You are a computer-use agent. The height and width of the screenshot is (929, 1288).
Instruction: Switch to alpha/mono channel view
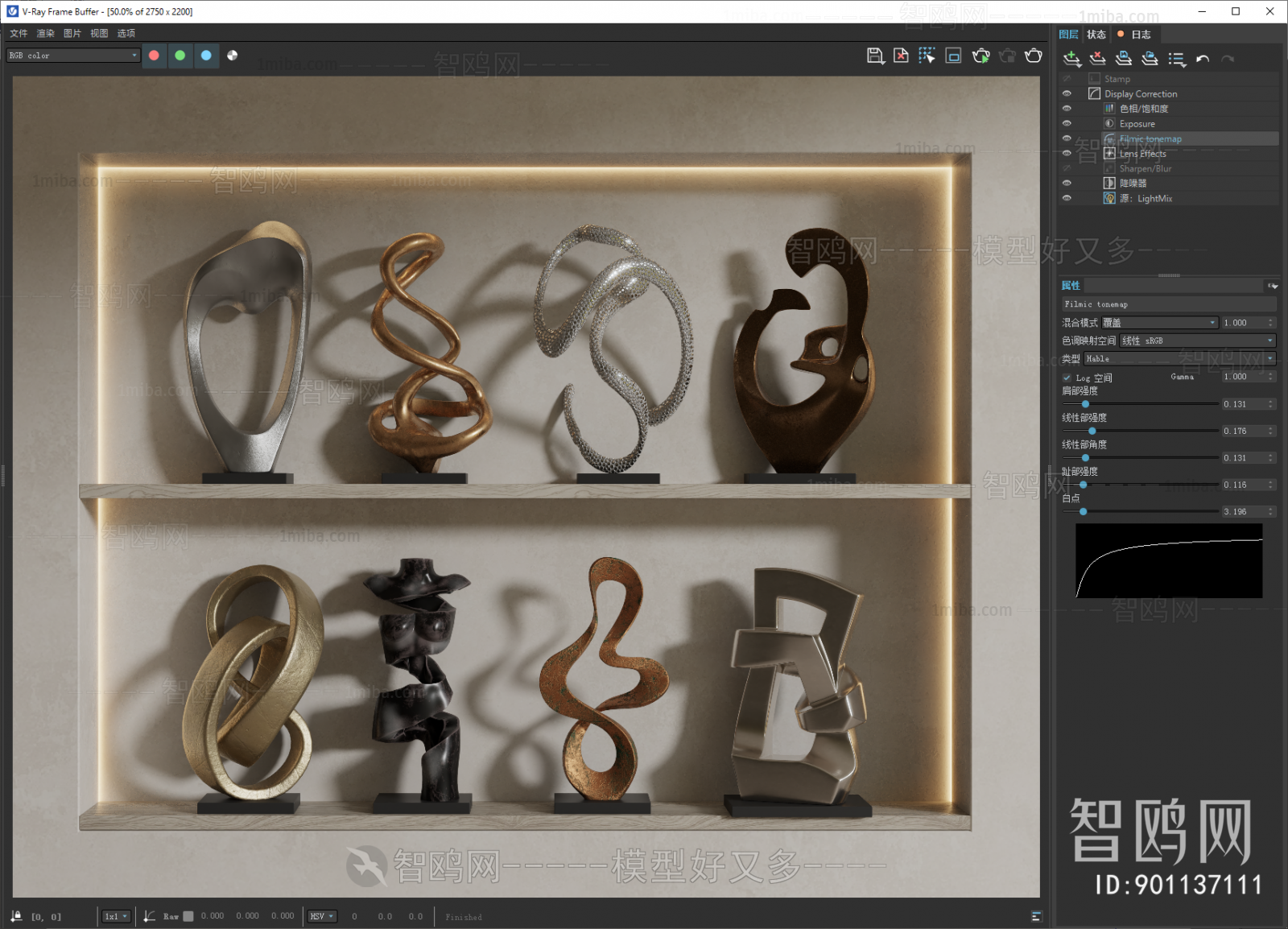point(233,56)
